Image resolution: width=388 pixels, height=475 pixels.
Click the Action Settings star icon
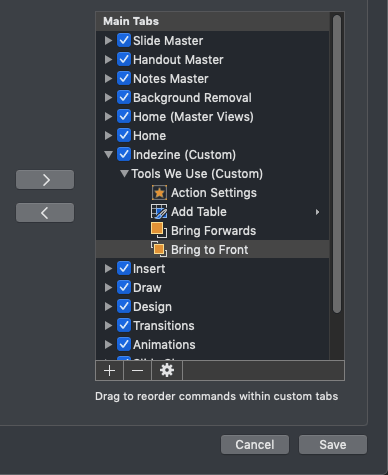click(159, 193)
